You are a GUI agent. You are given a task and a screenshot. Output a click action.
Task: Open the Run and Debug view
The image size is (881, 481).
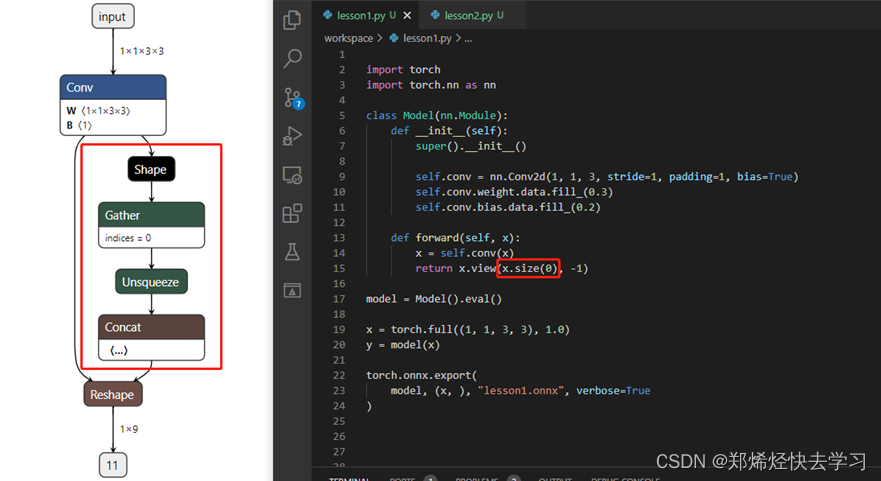click(x=292, y=136)
